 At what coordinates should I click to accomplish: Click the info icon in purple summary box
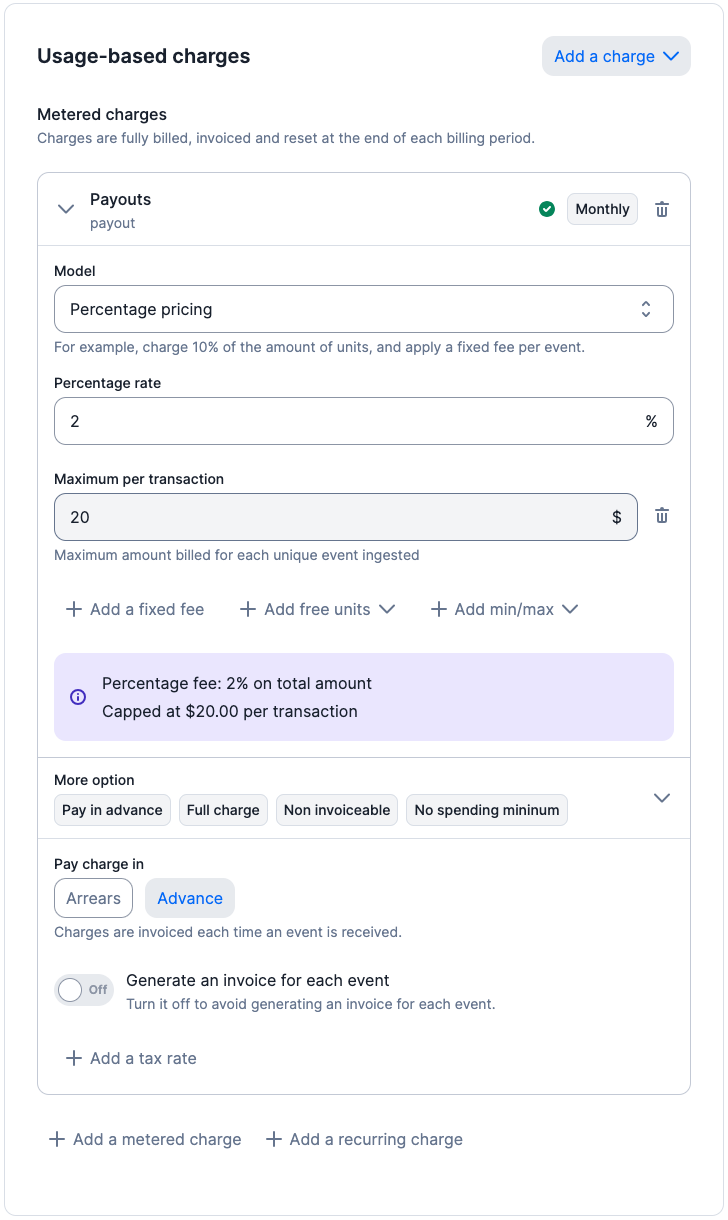pos(78,697)
